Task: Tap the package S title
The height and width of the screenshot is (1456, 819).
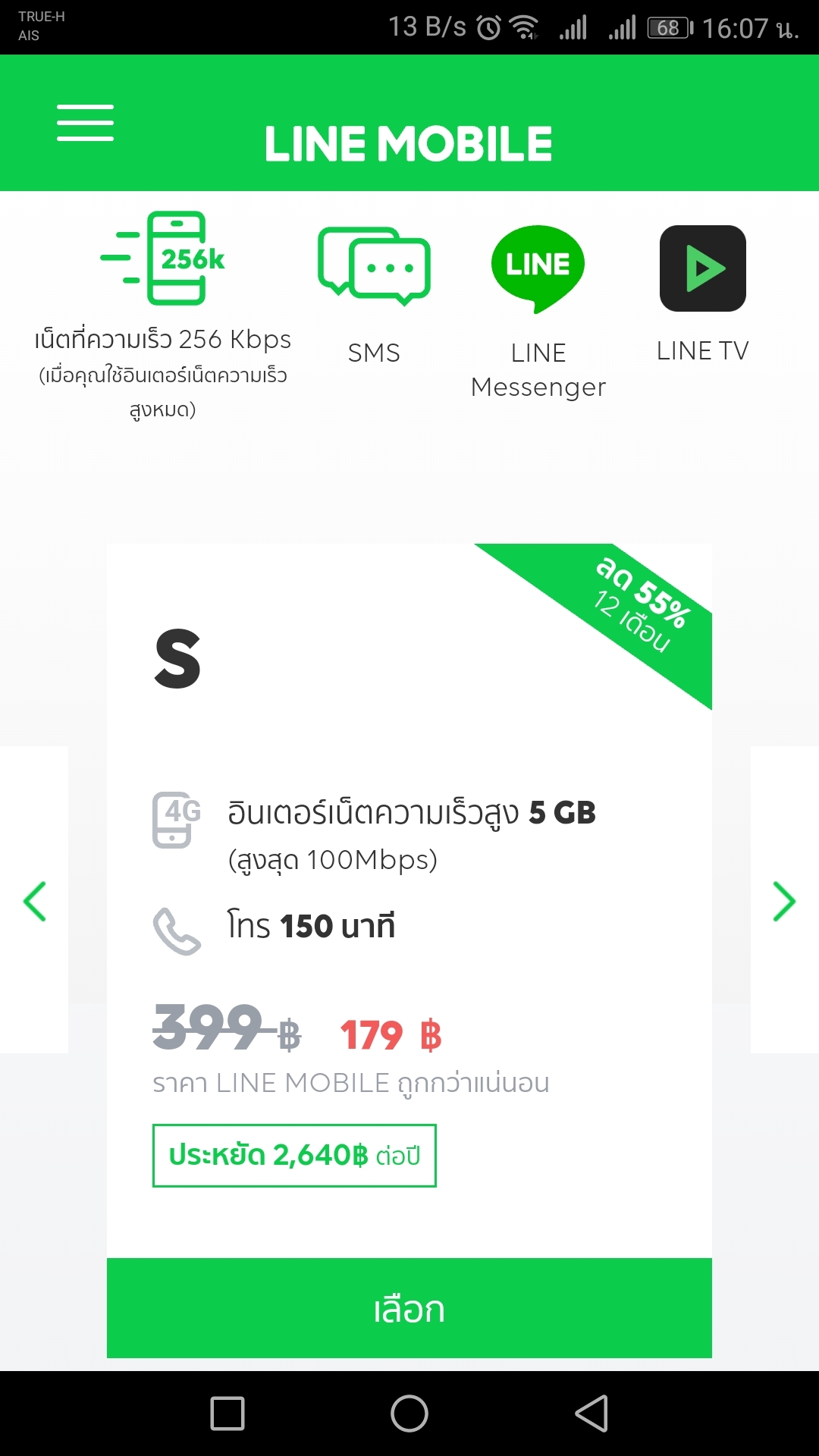Action: pos(177,659)
